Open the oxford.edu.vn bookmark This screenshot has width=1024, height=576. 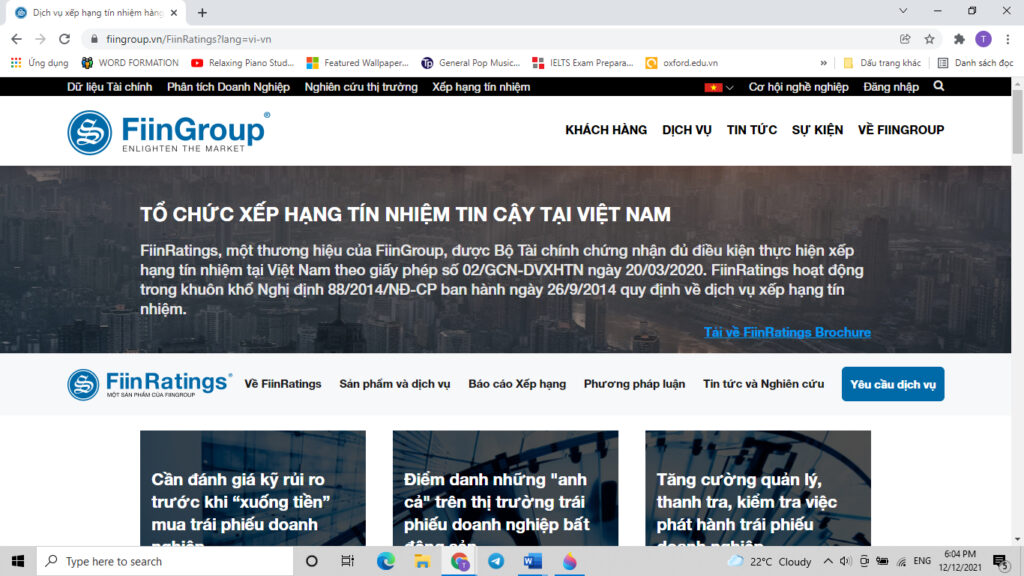point(682,63)
